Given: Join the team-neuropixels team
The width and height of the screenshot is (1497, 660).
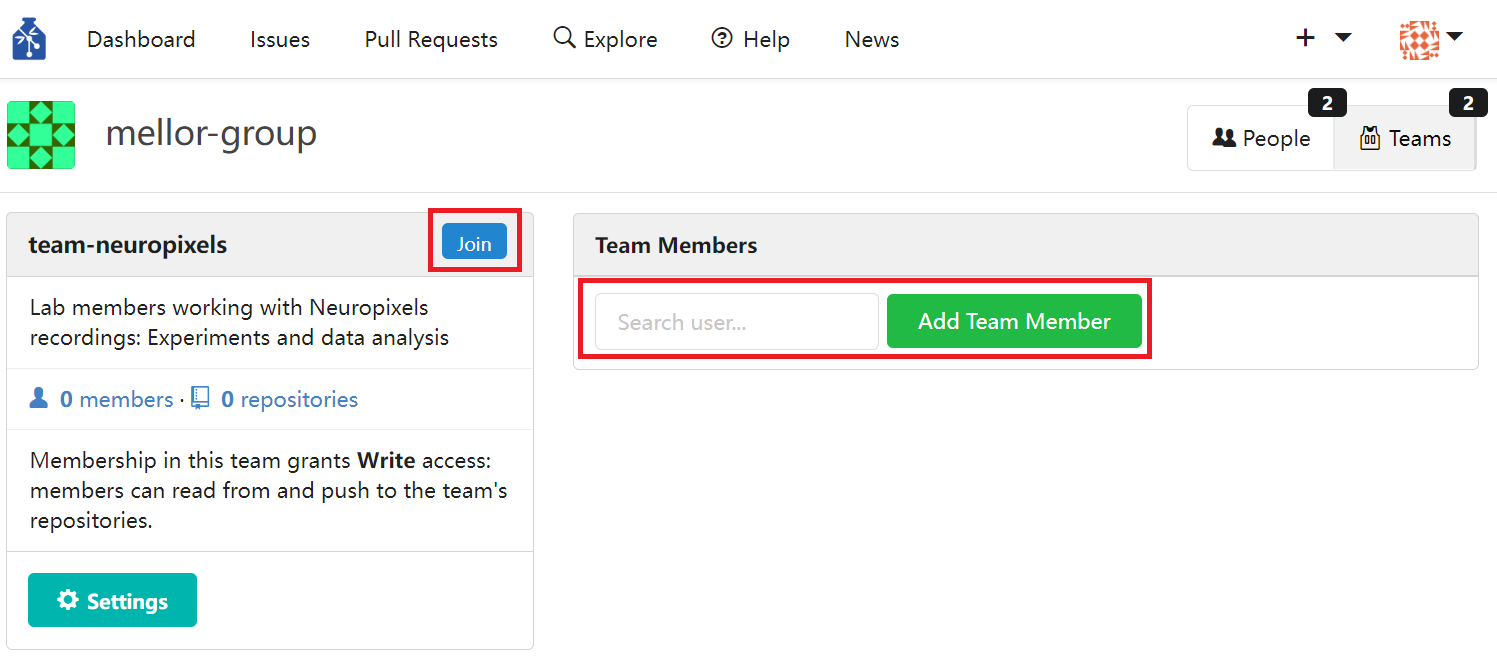Looking at the screenshot, I should click(474, 242).
